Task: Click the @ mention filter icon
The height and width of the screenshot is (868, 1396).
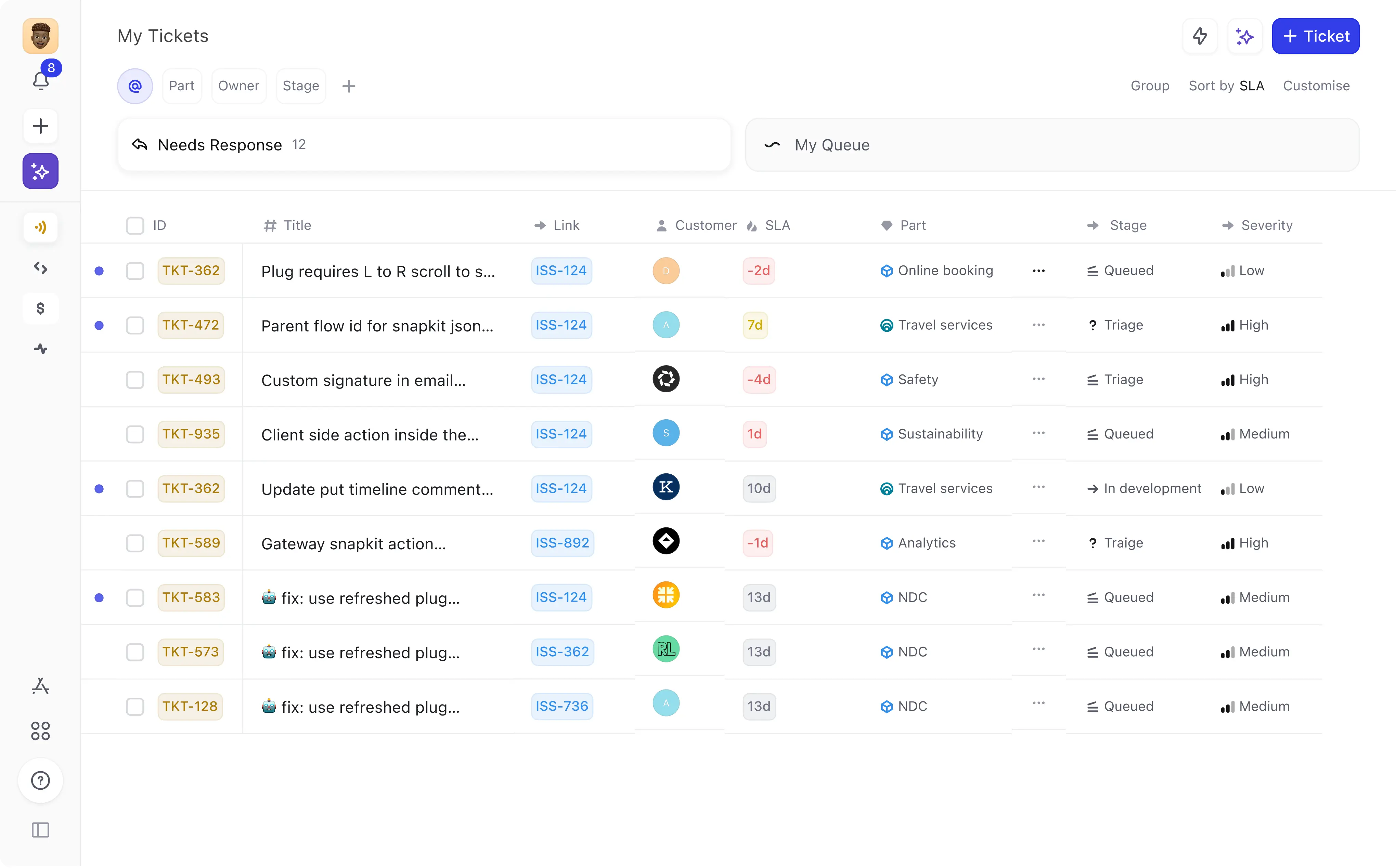Action: pyautogui.click(x=135, y=86)
